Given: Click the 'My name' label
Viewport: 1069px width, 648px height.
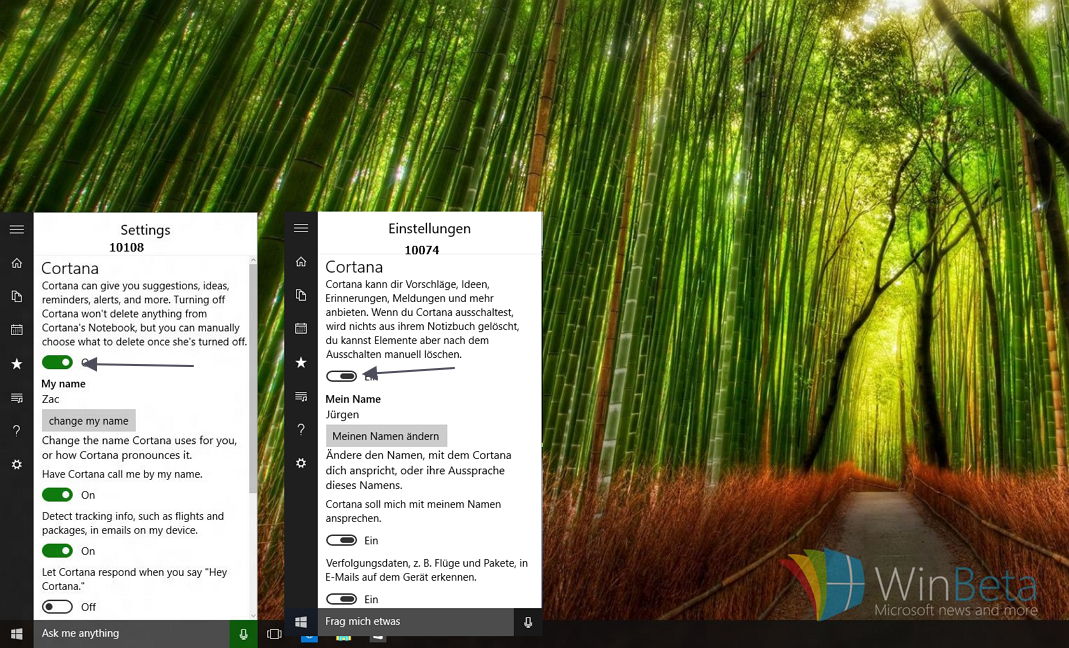Looking at the screenshot, I should 63,384.
